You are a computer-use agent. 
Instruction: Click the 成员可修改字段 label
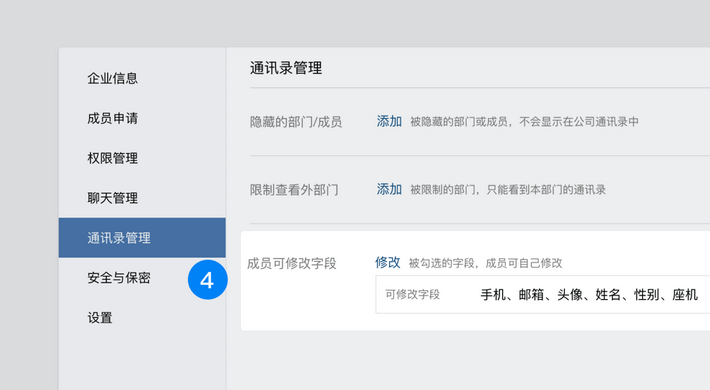(x=292, y=263)
